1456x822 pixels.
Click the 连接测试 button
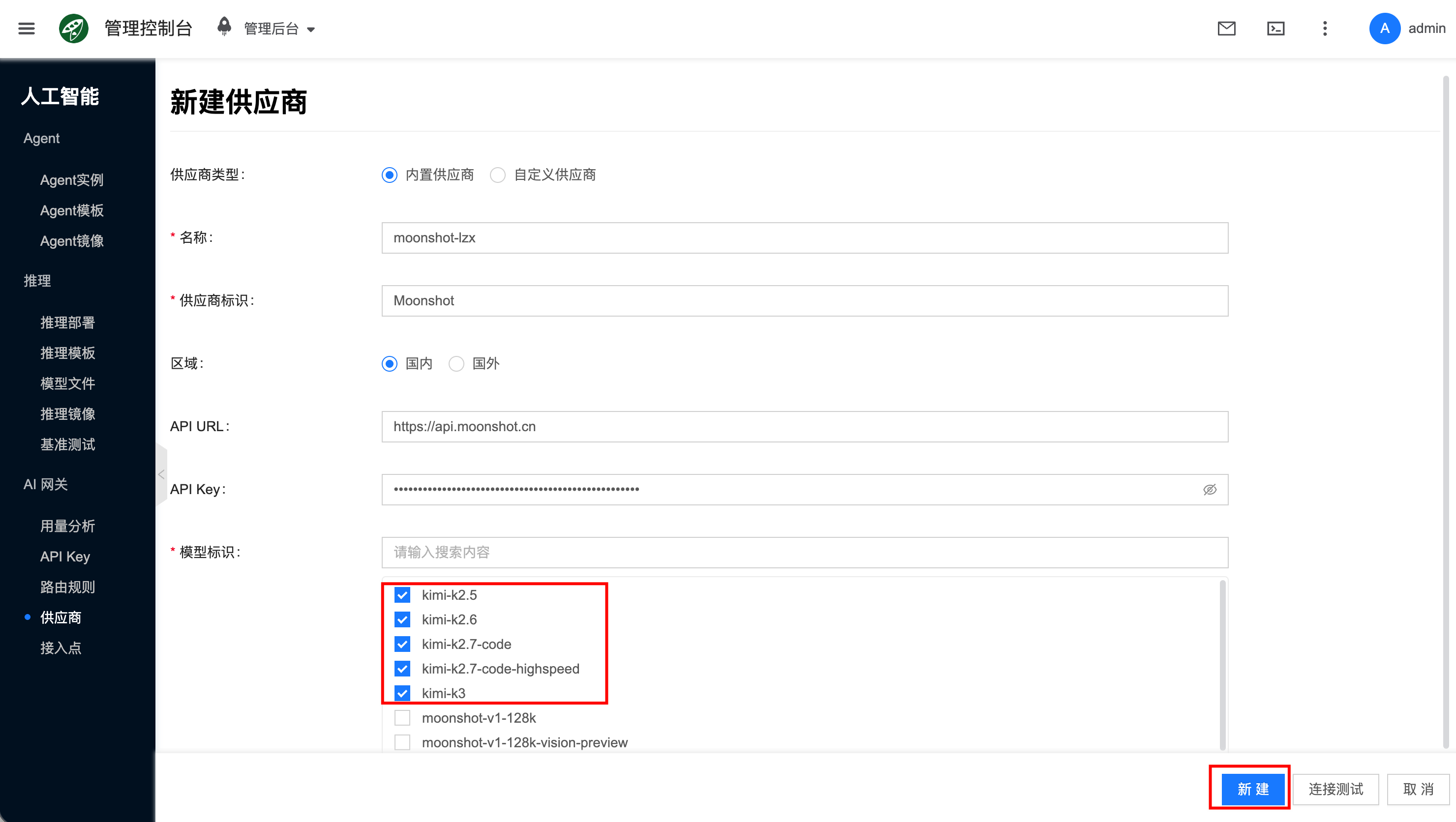tap(1335, 789)
